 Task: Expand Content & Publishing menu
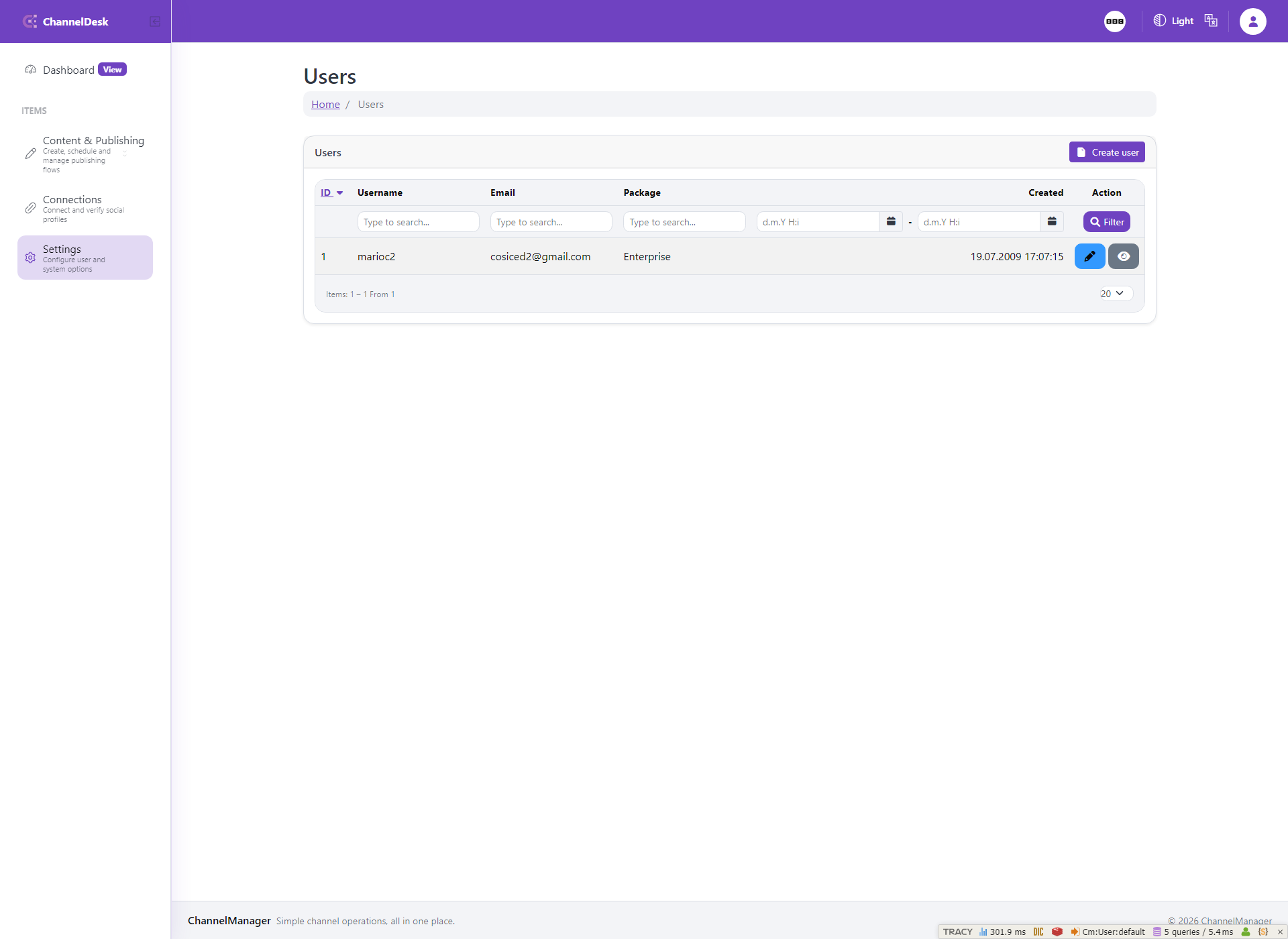click(x=85, y=154)
